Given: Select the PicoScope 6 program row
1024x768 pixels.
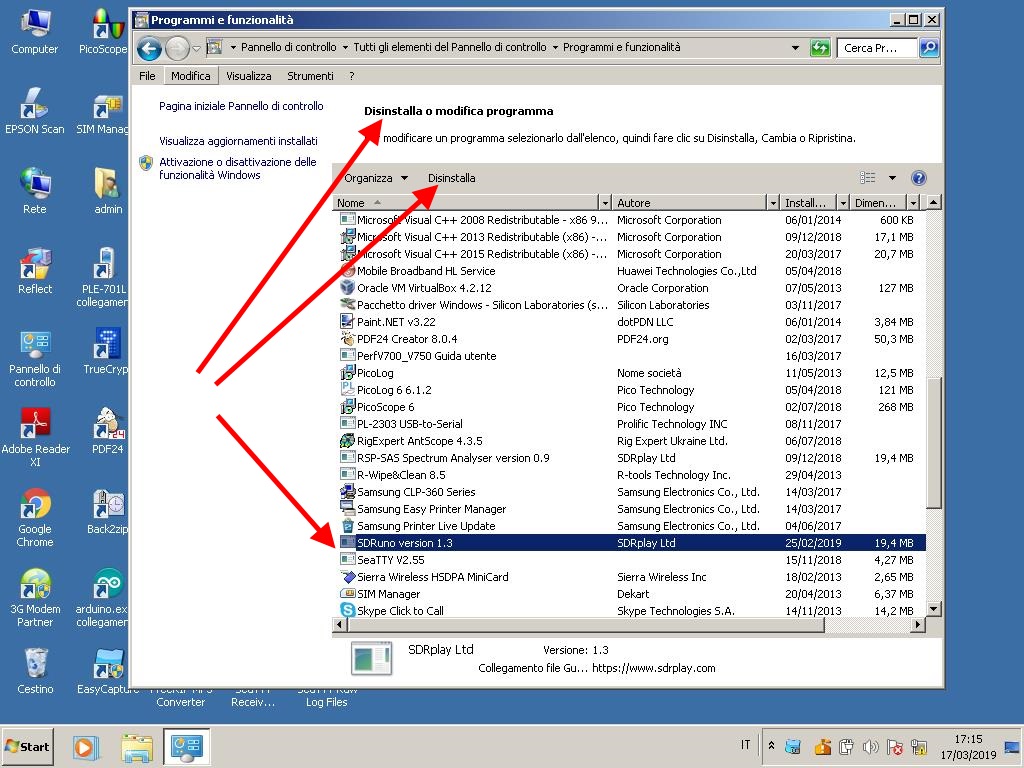Looking at the screenshot, I should (x=630, y=406).
